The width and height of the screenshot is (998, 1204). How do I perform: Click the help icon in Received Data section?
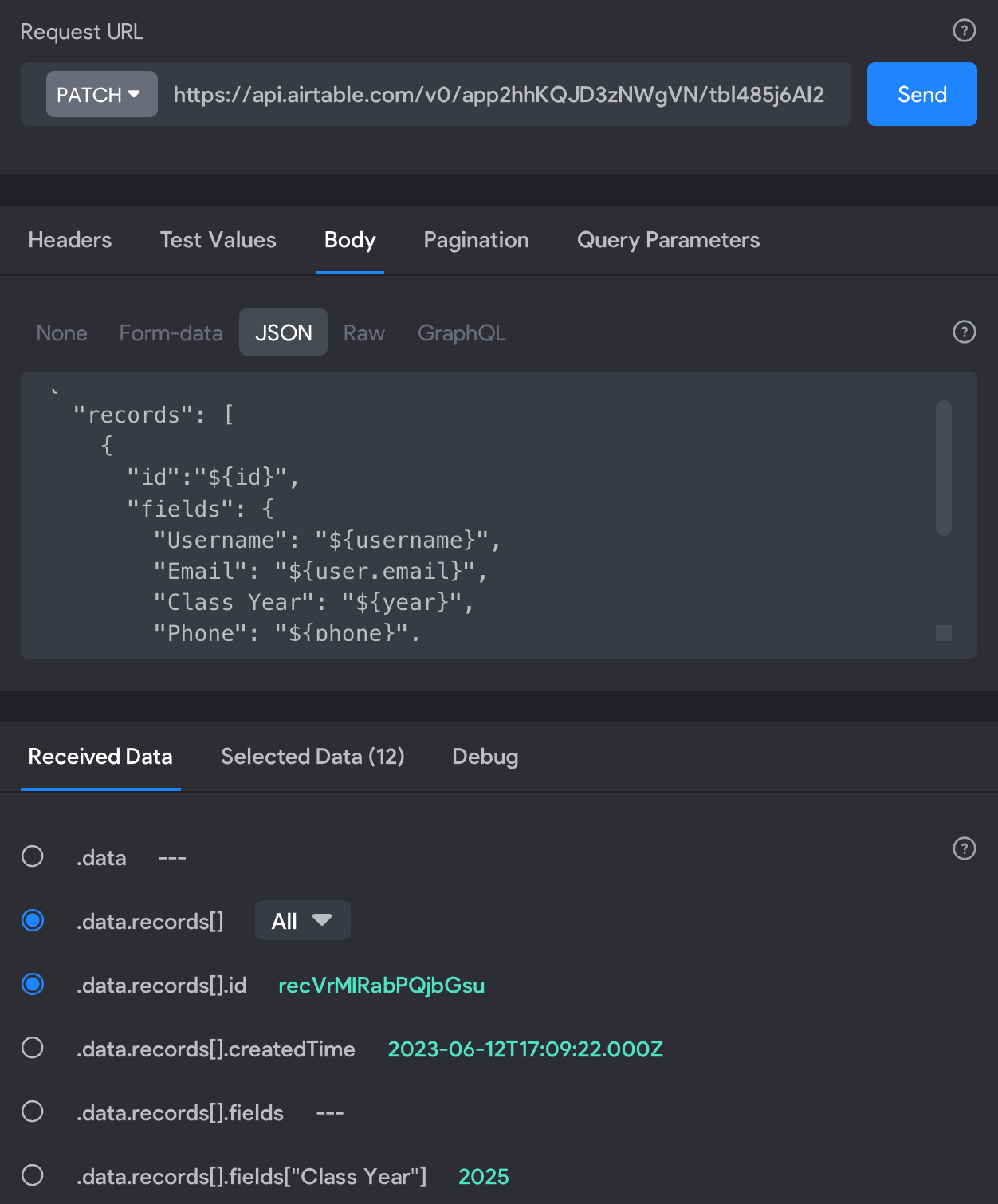pyautogui.click(x=965, y=848)
